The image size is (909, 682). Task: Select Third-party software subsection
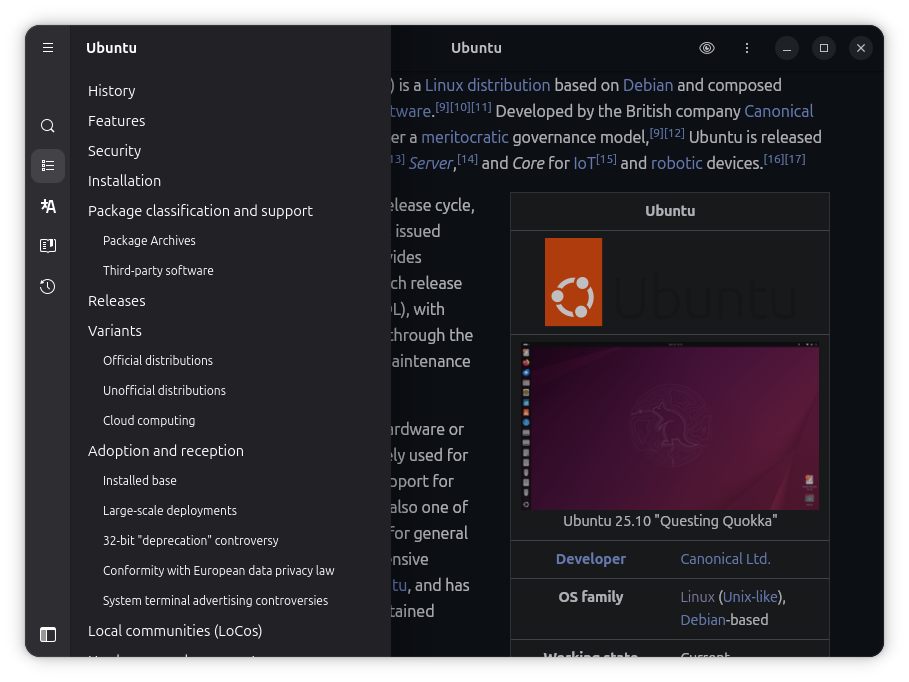pos(158,270)
